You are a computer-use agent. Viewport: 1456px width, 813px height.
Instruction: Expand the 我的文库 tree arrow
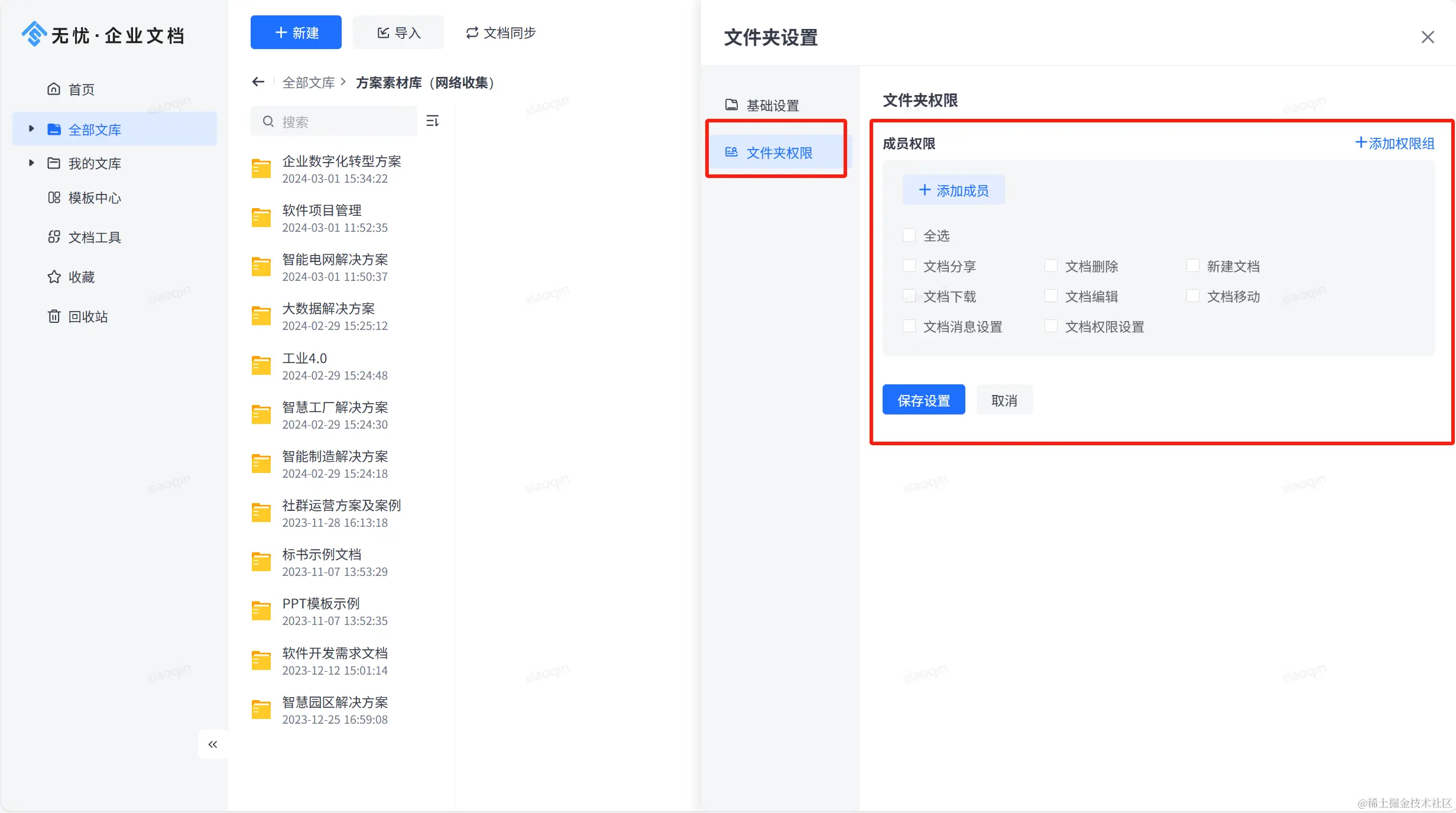(31, 163)
